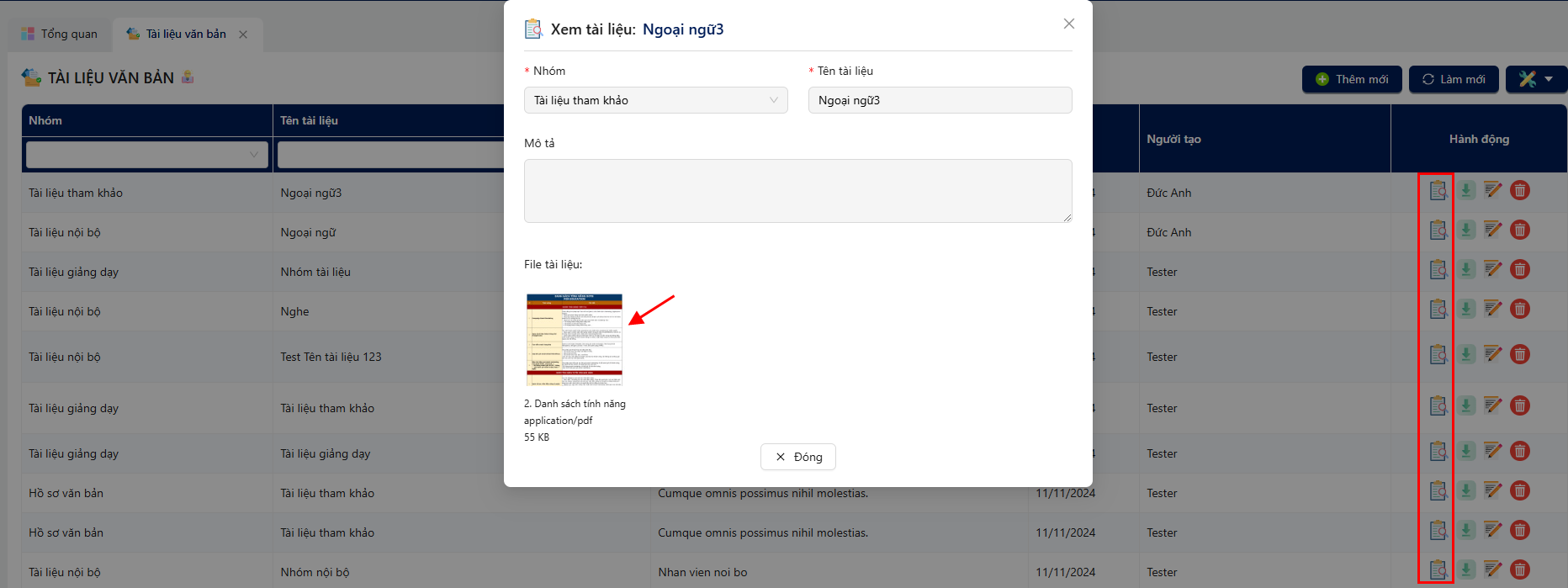Viewport: 1568px width, 588px height.
Task: Edit the Nhóm nội bộ document
Action: [1493, 569]
